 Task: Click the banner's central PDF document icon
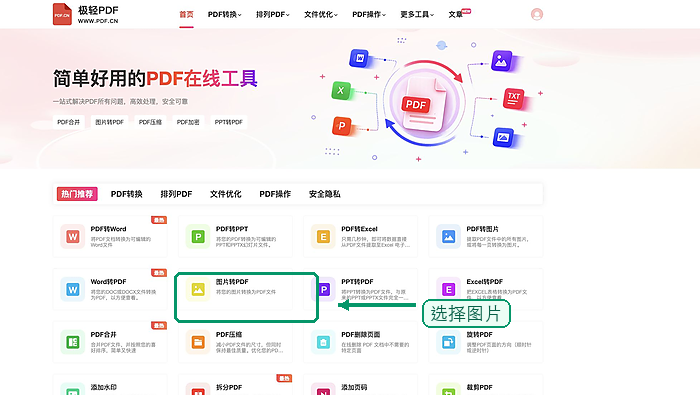[x=424, y=104]
